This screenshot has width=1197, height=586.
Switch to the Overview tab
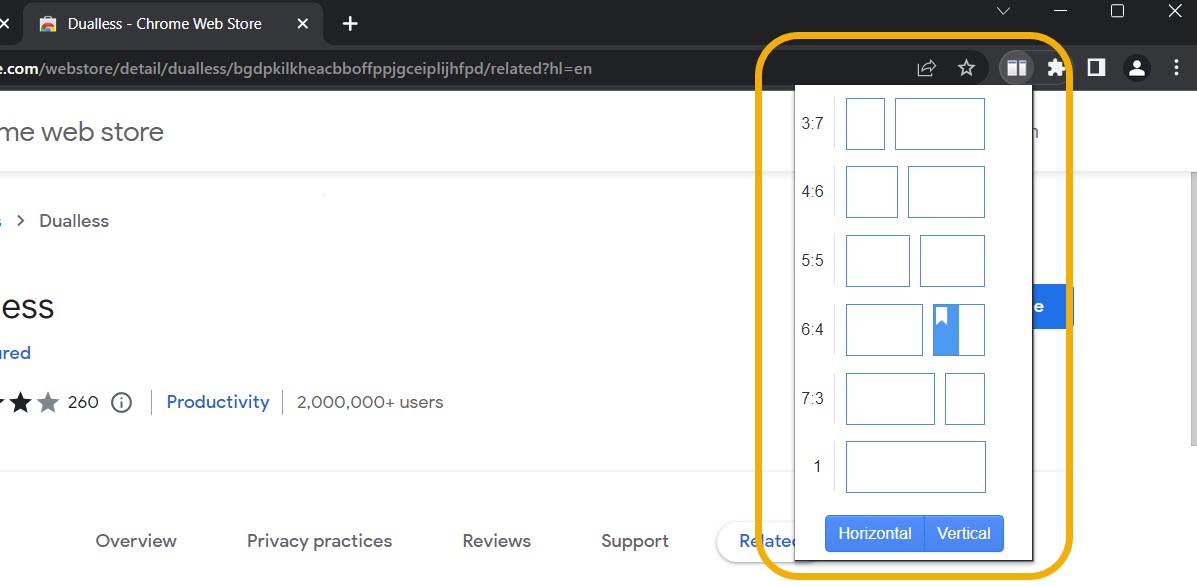click(136, 541)
